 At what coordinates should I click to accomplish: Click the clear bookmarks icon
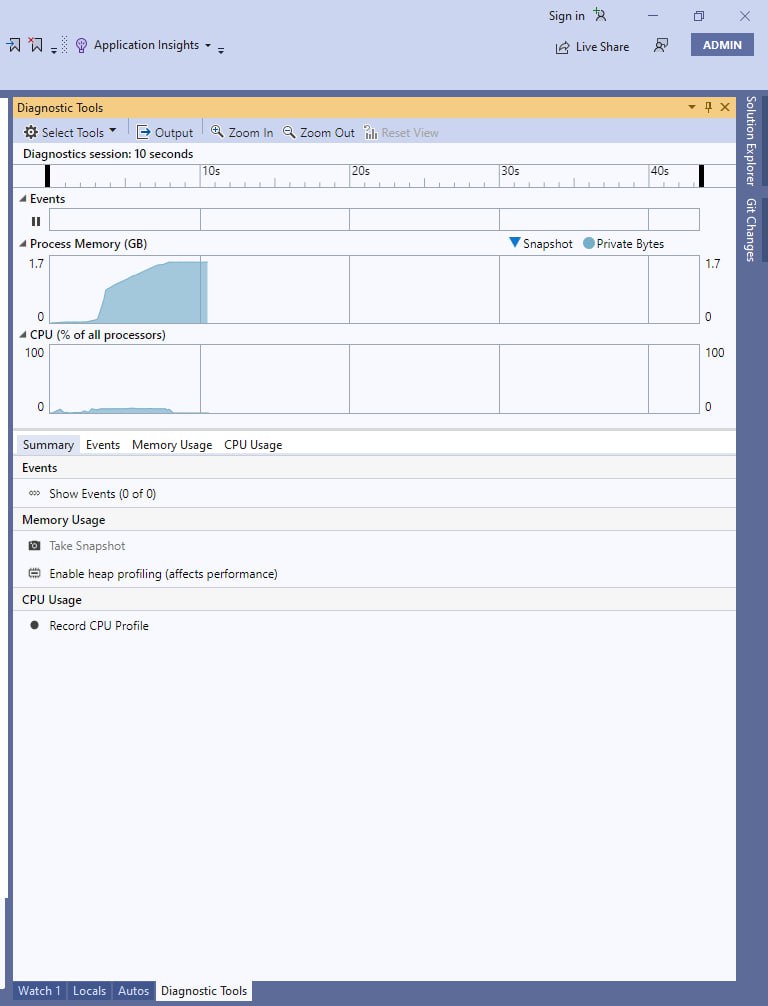pyautogui.click(x=36, y=45)
